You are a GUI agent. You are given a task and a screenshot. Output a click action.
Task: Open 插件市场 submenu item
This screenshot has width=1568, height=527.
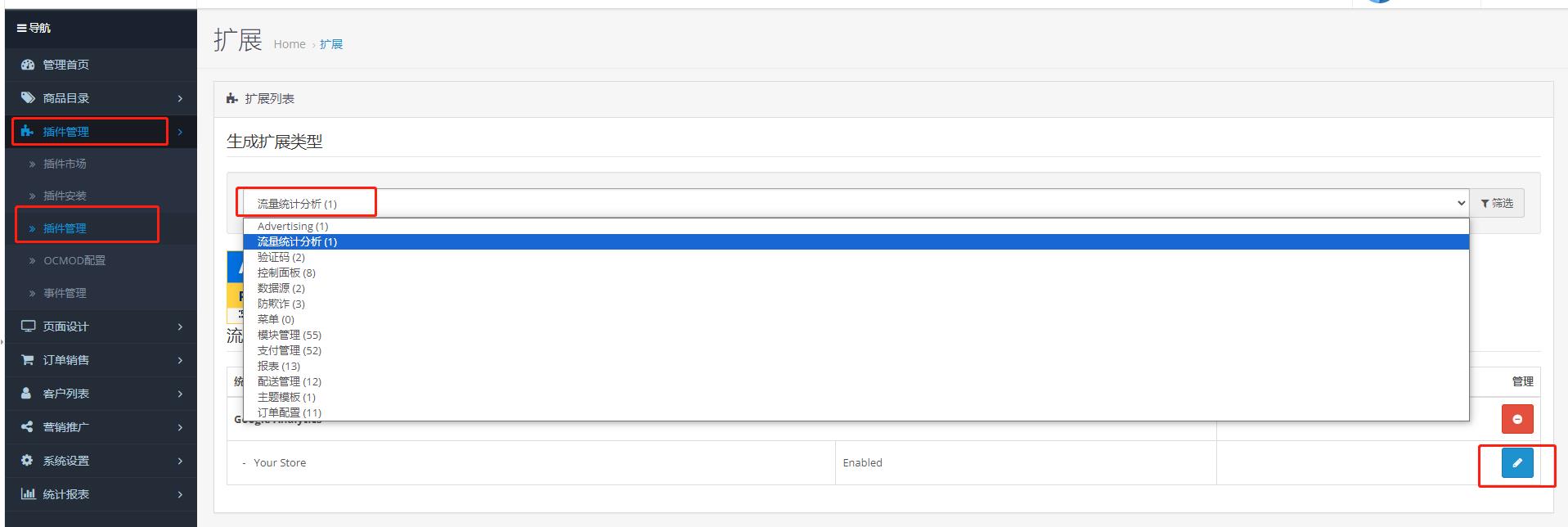click(x=65, y=164)
